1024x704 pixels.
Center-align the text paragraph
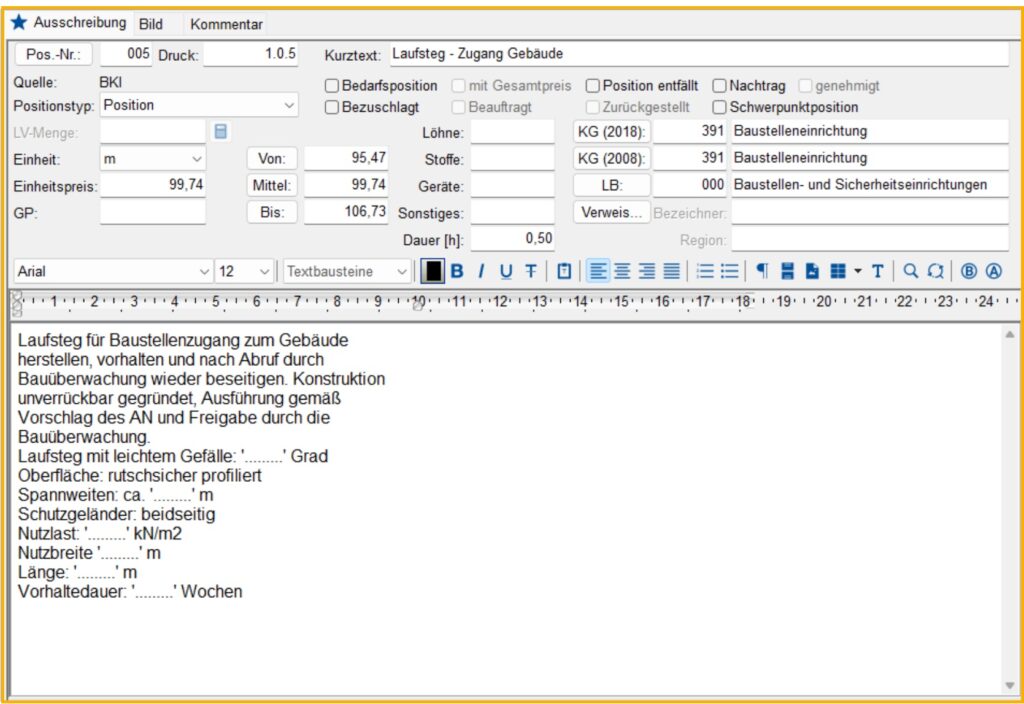pyautogui.click(x=622, y=271)
